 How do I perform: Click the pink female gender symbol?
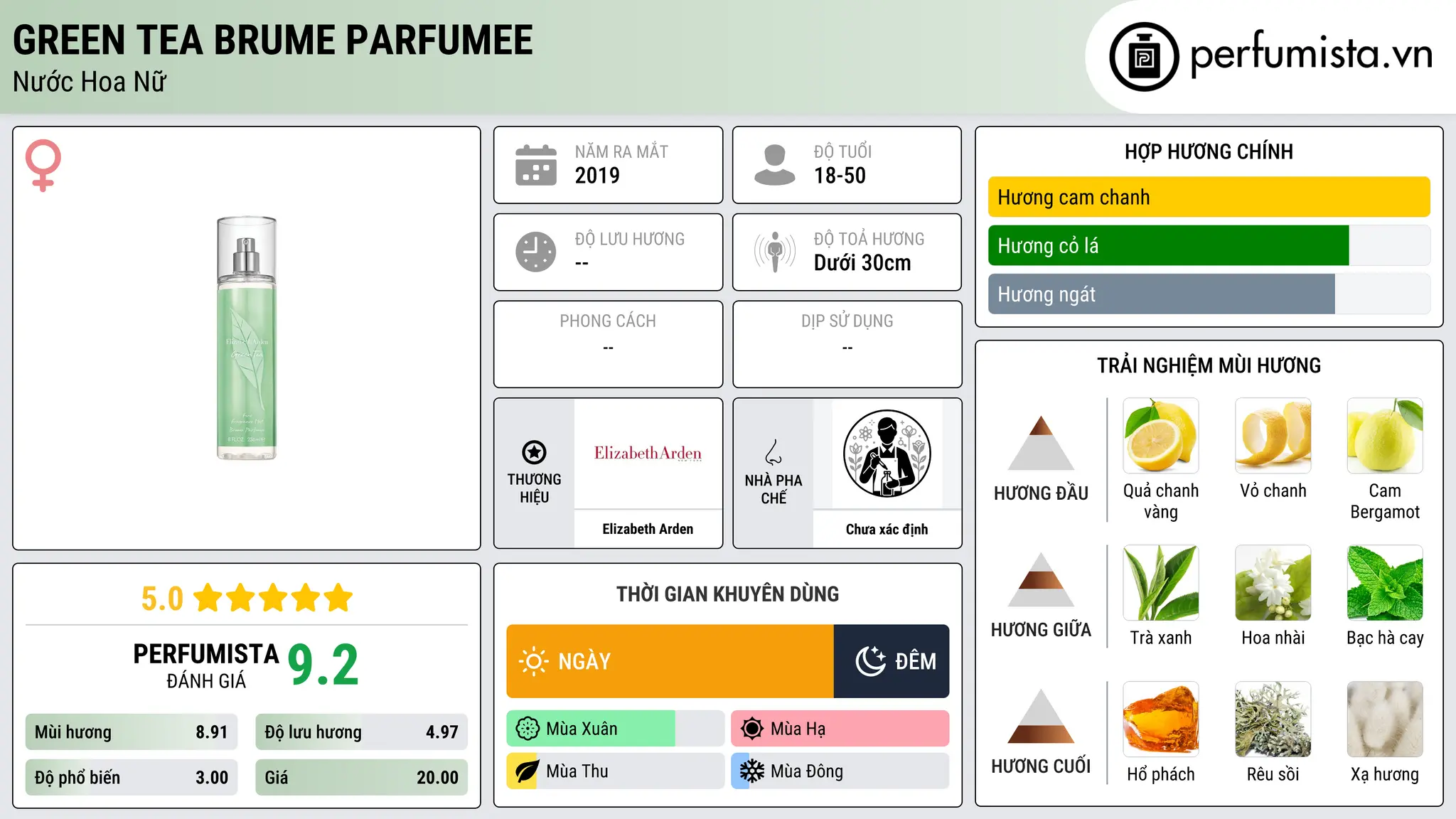click(43, 165)
